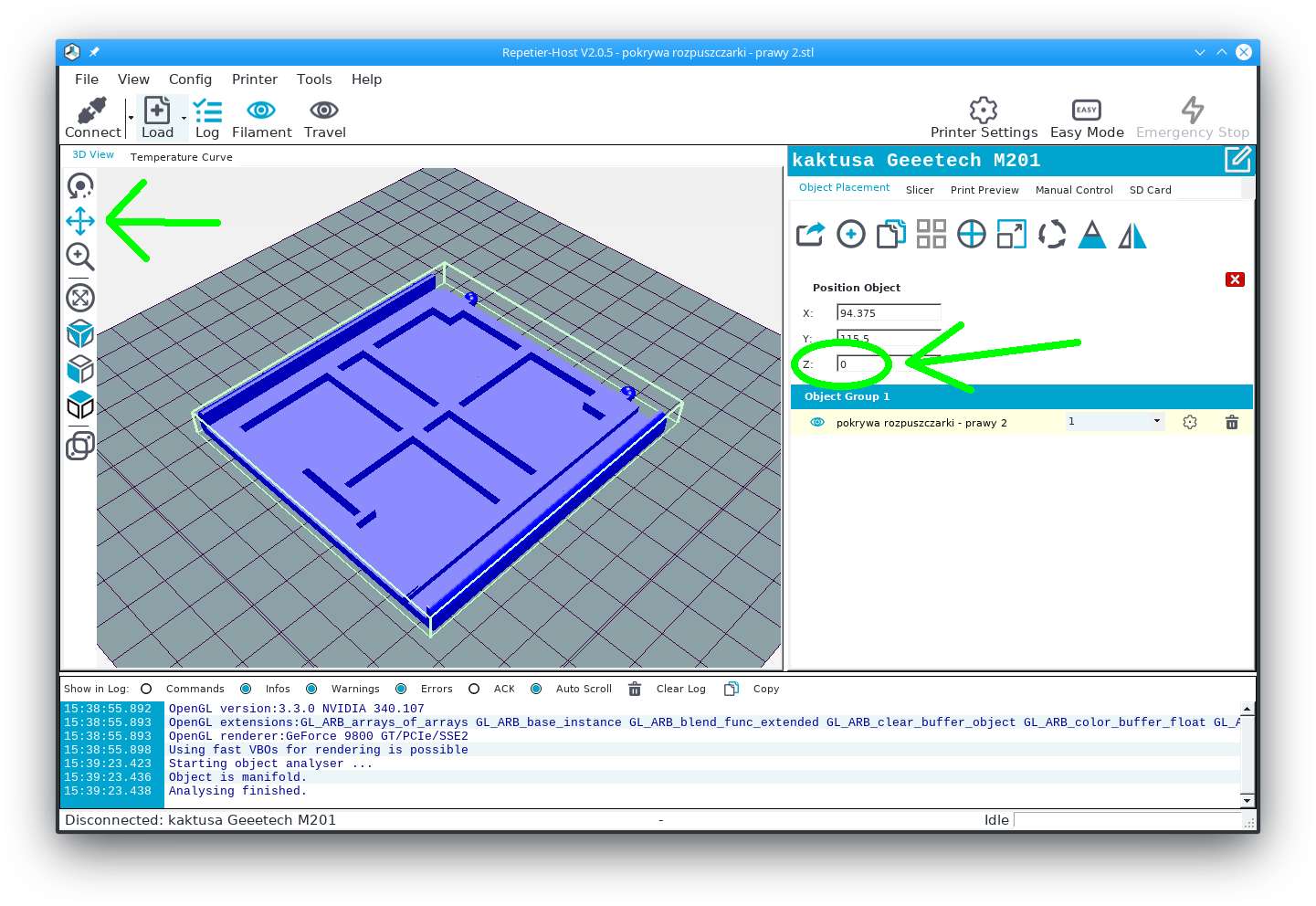This screenshot has height=906, width=1316.
Task: Open the object copies count dropdown
Action: [1156, 421]
